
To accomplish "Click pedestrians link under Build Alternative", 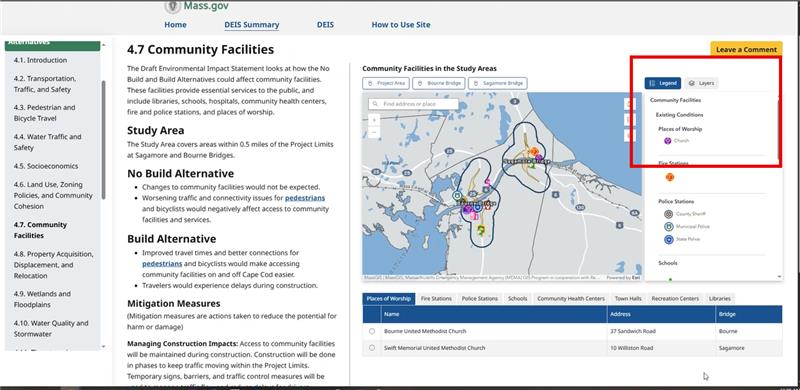I will point(162,263).
